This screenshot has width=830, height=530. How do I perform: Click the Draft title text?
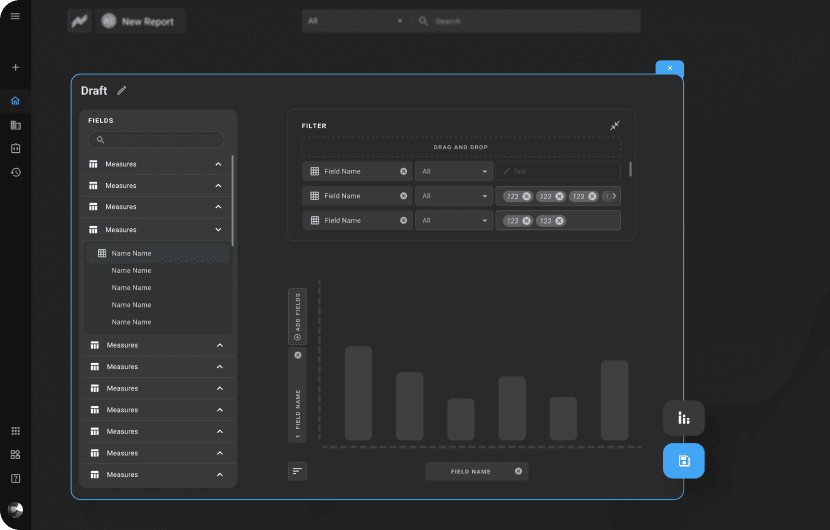94,91
